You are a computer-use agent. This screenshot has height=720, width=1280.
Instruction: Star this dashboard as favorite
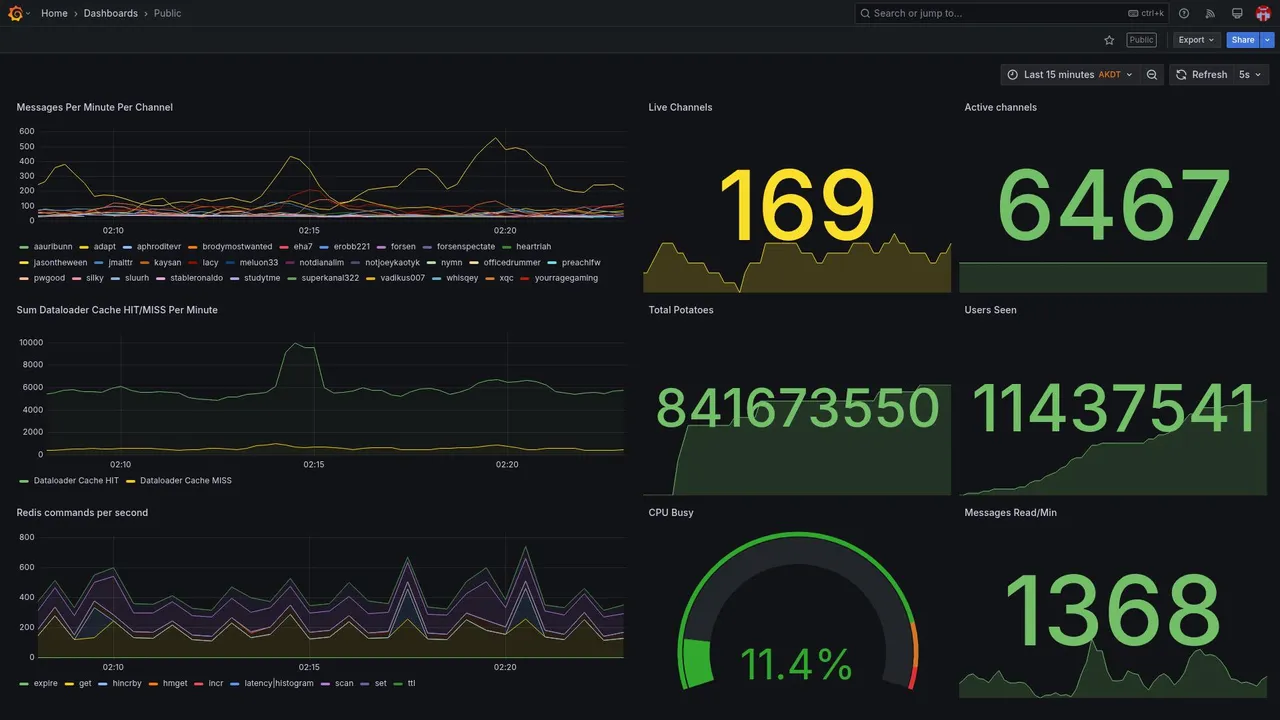(1109, 40)
